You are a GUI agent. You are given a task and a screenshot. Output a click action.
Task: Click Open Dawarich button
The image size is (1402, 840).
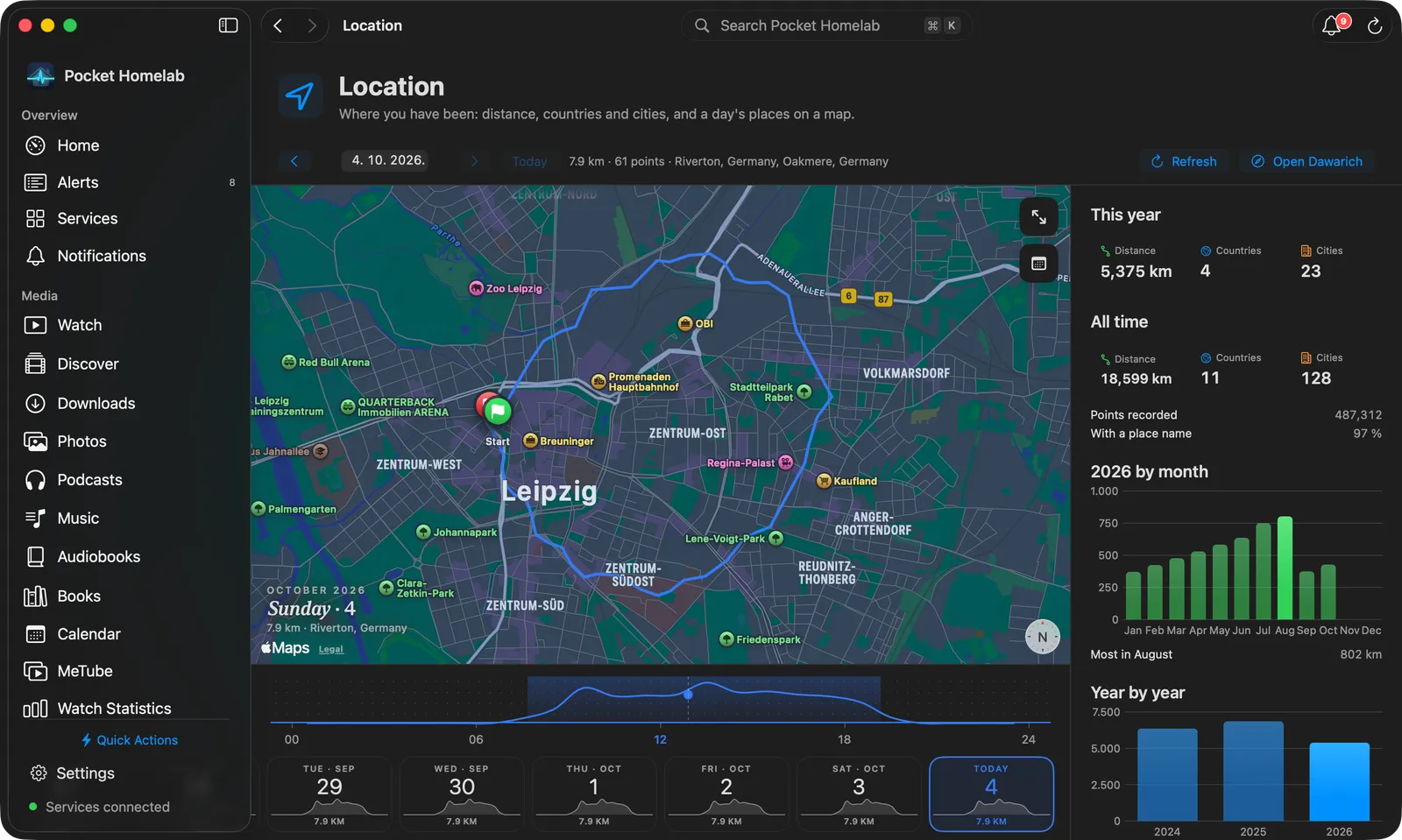point(1306,161)
